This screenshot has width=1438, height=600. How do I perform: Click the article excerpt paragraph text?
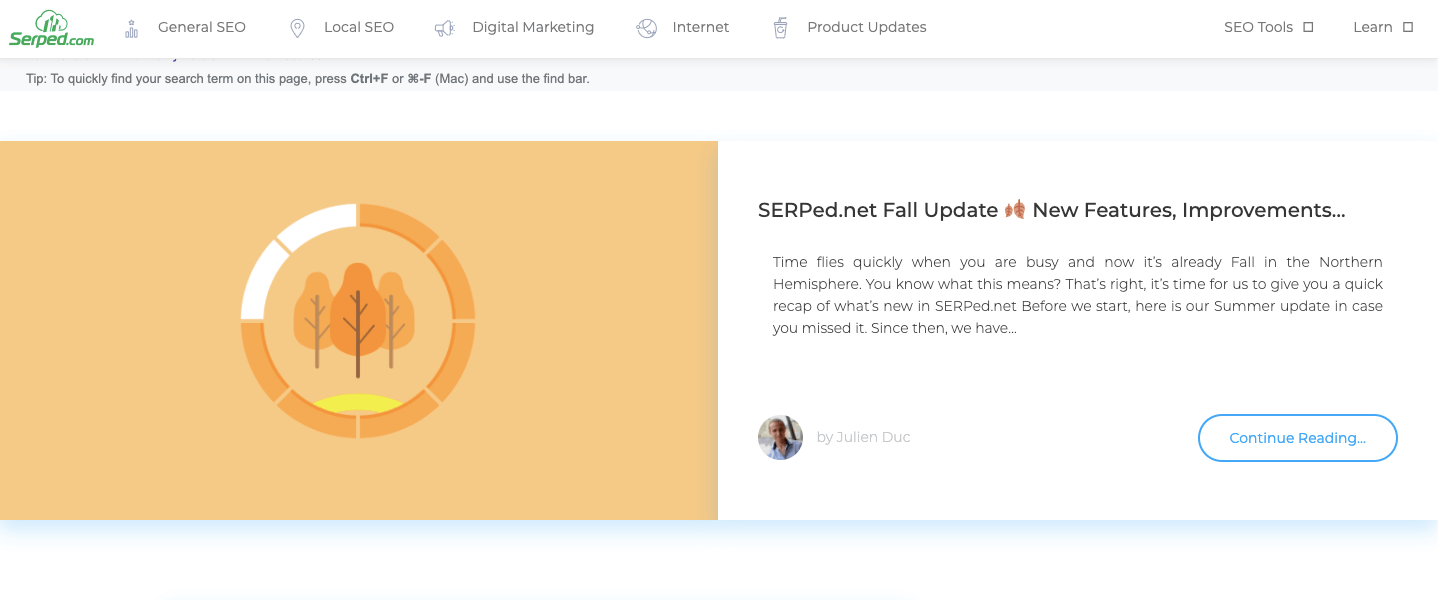click(x=1078, y=295)
